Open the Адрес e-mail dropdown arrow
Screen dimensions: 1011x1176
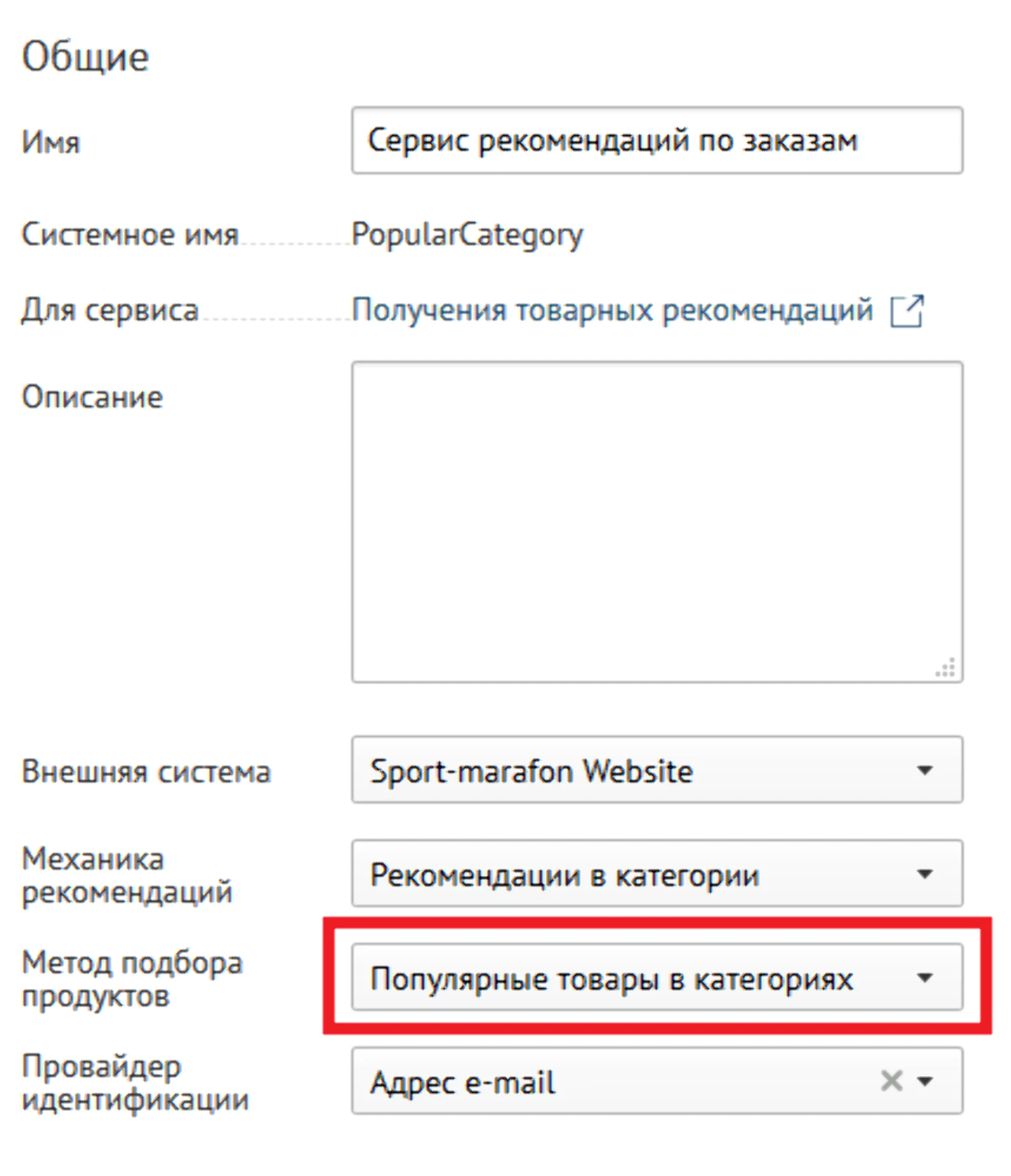tap(924, 1081)
